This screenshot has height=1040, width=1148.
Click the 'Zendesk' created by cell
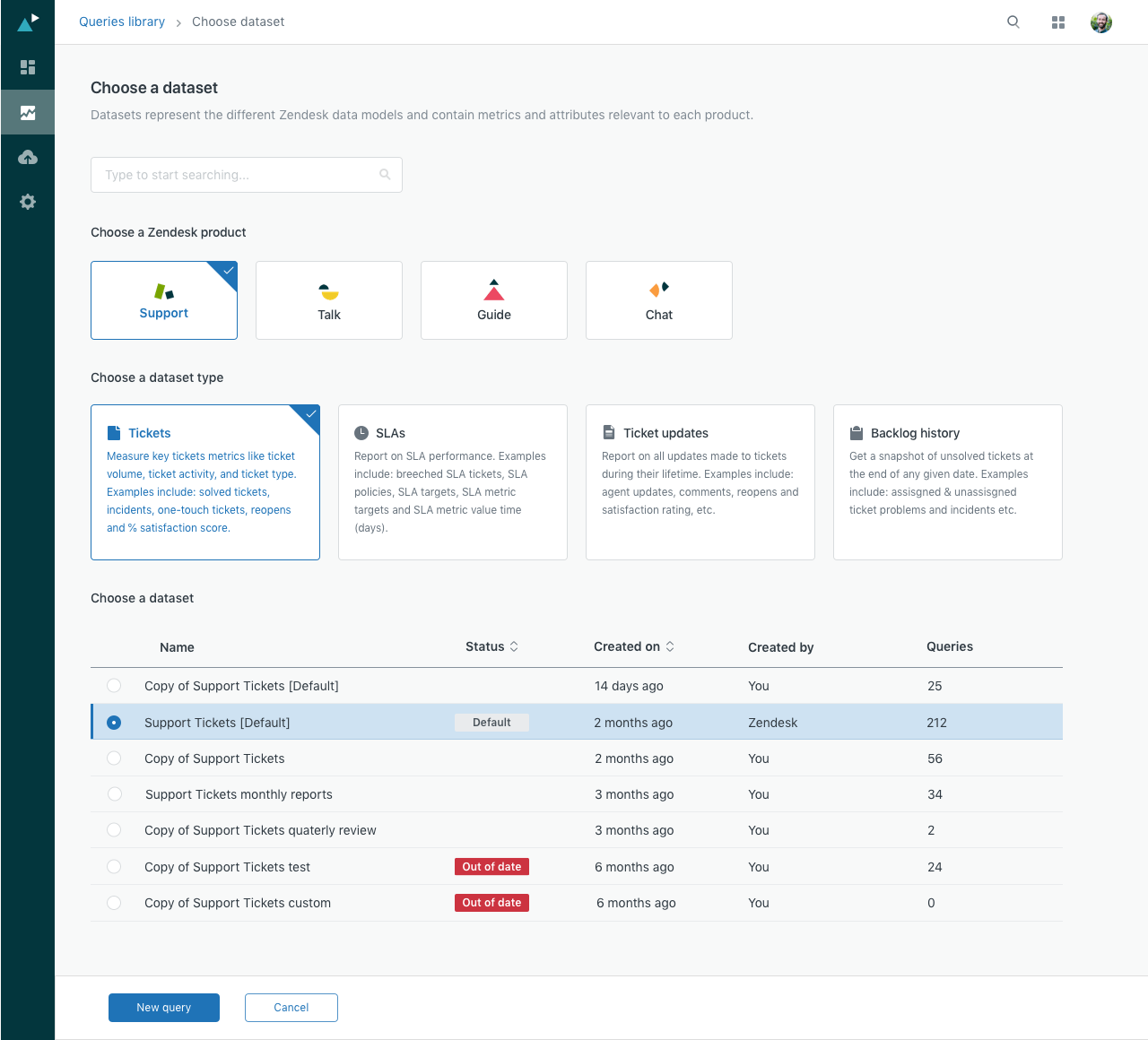pyautogui.click(x=773, y=723)
